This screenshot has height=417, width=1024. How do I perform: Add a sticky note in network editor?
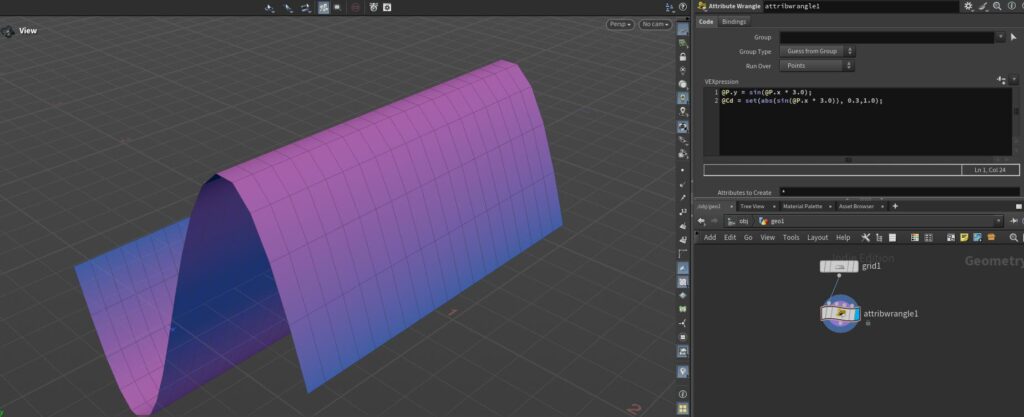click(963, 237)
